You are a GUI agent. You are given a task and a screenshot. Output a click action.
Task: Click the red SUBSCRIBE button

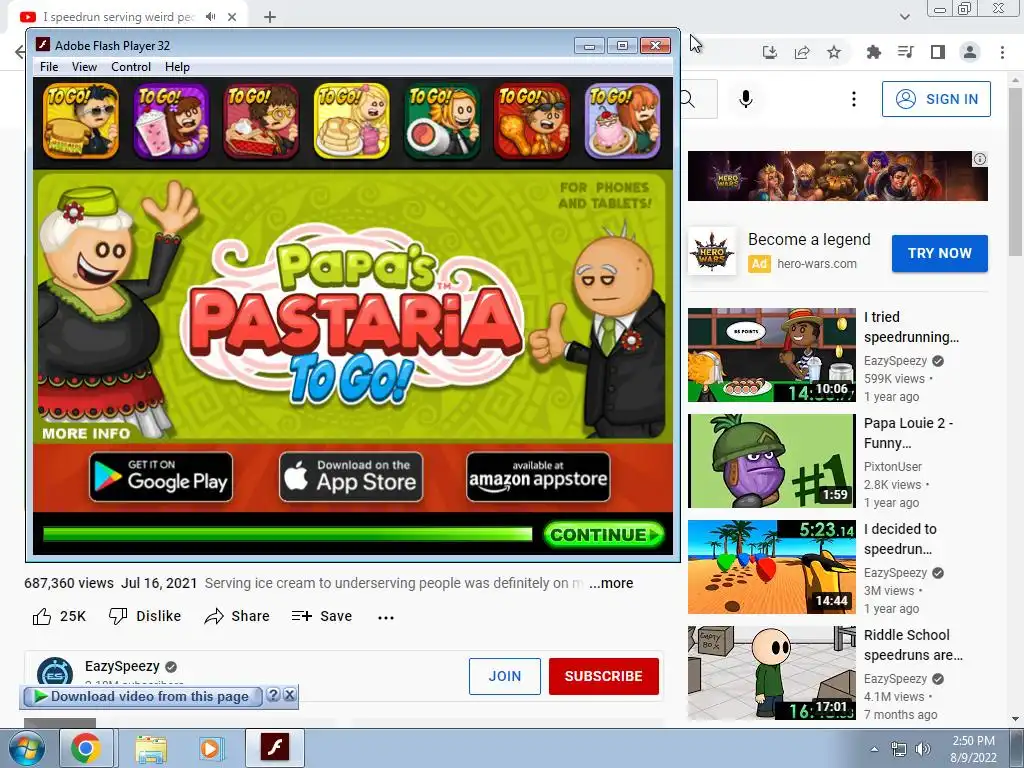(x=603, y=677)
